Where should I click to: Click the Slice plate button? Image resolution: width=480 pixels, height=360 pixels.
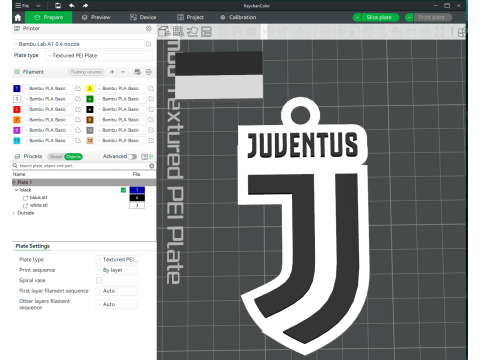pos(380,17)
